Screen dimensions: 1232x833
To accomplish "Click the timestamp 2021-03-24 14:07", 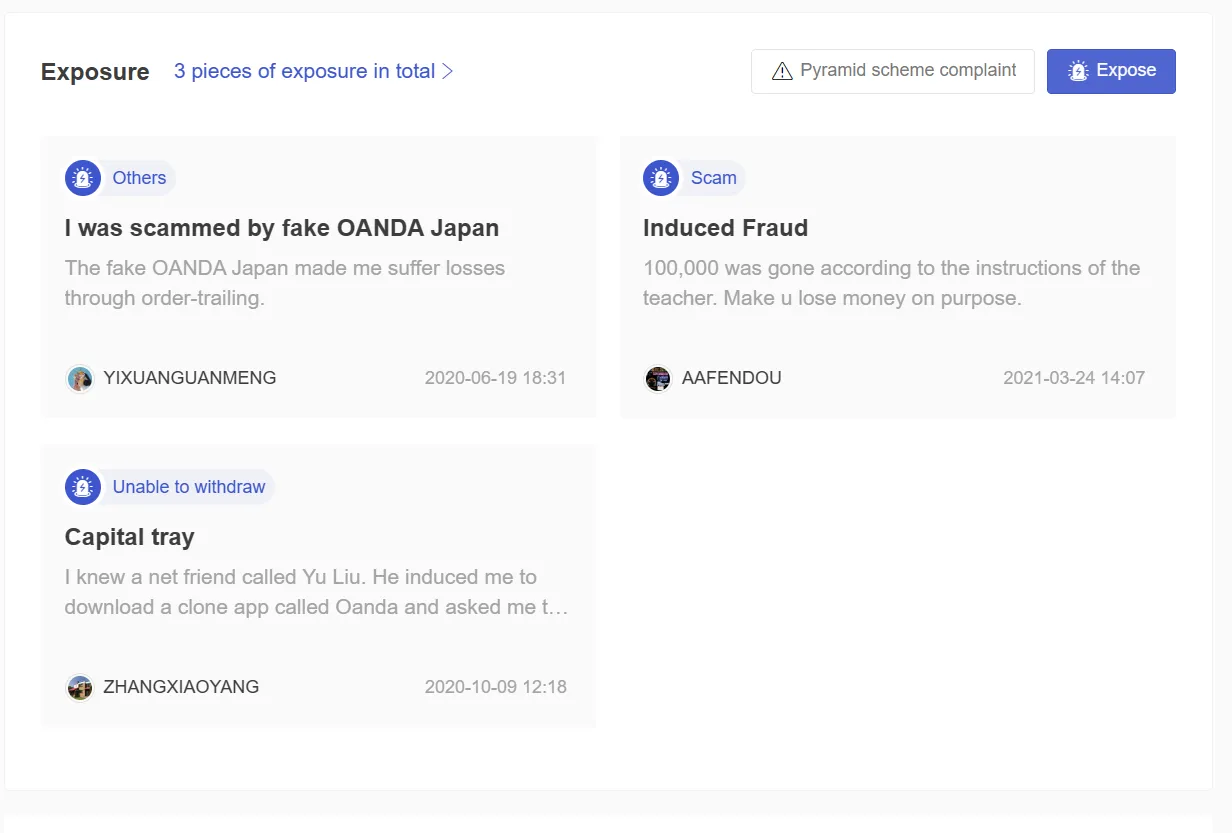I will 1074,378.
